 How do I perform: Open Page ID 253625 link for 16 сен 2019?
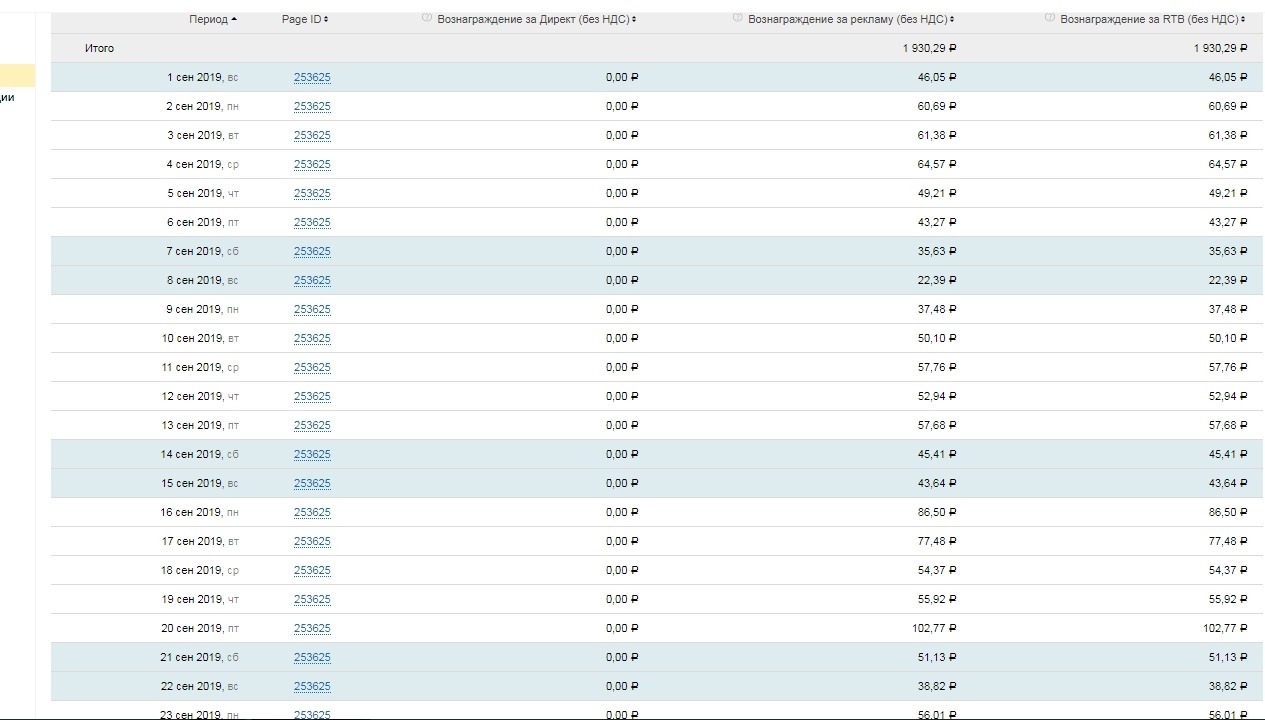(x=312, y=512)
